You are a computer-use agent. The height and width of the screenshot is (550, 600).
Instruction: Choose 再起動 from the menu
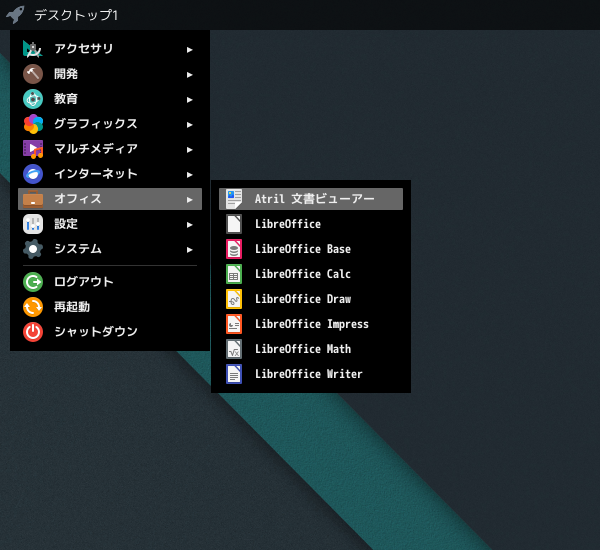[110, 307]
